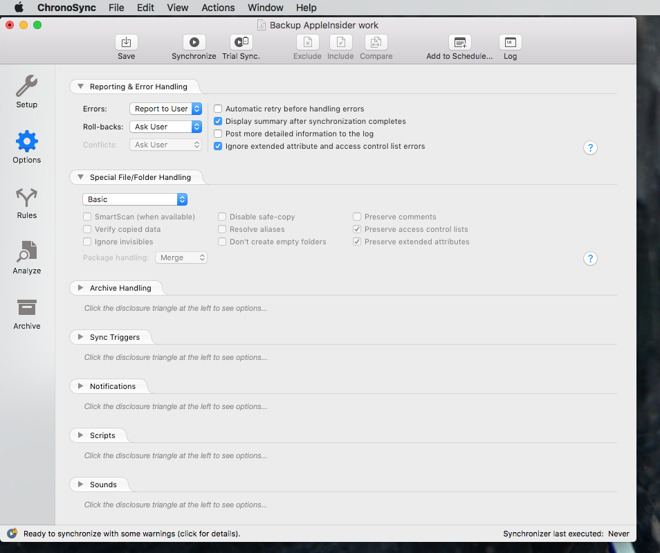The height and width of the screenshot is (553, 660).
Task: Toggle Resolve aliases checkbox
Action: coord(222,229)
